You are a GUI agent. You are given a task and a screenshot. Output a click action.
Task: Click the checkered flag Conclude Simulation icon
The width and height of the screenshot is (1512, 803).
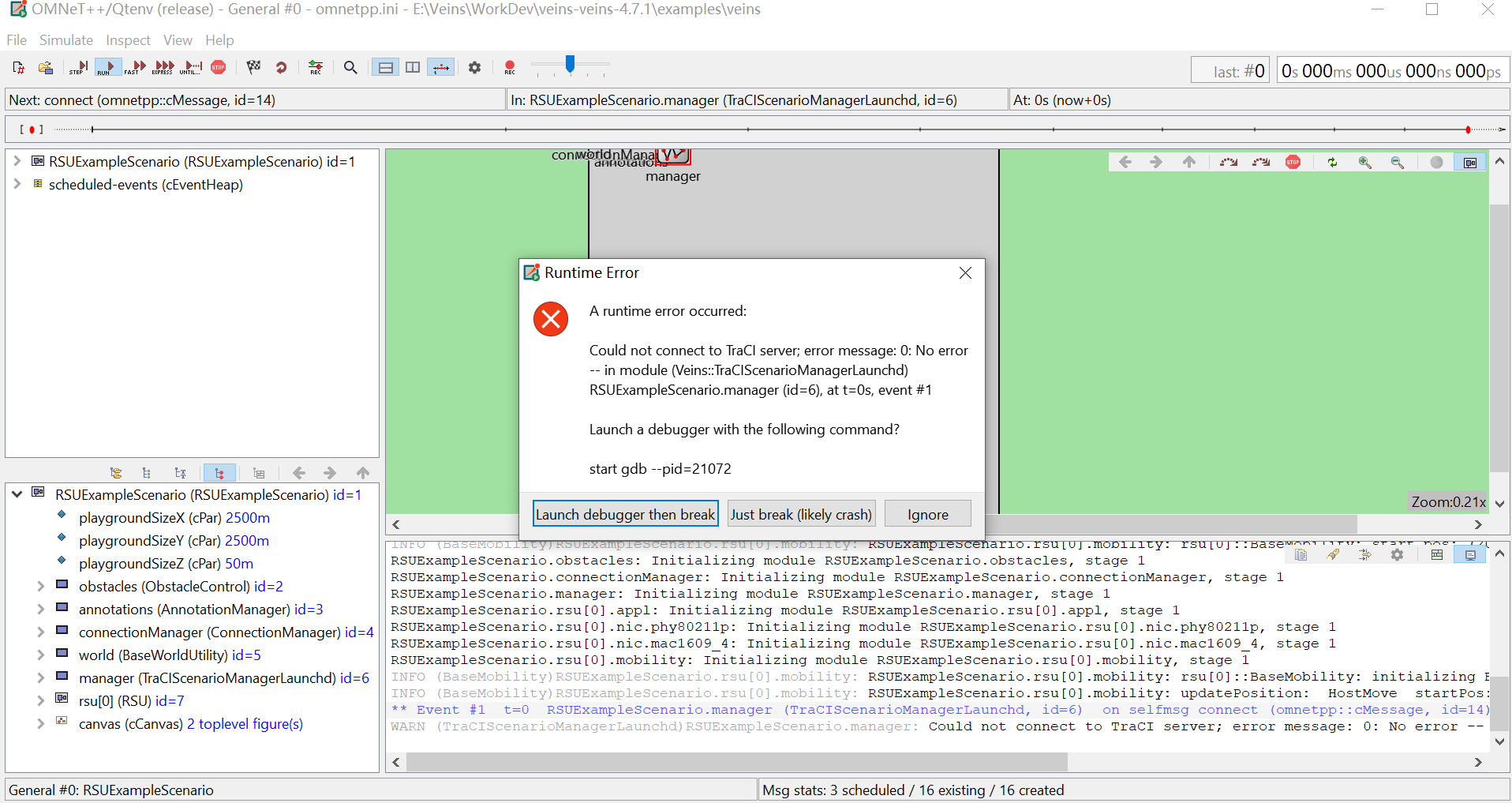click(253, 68)
